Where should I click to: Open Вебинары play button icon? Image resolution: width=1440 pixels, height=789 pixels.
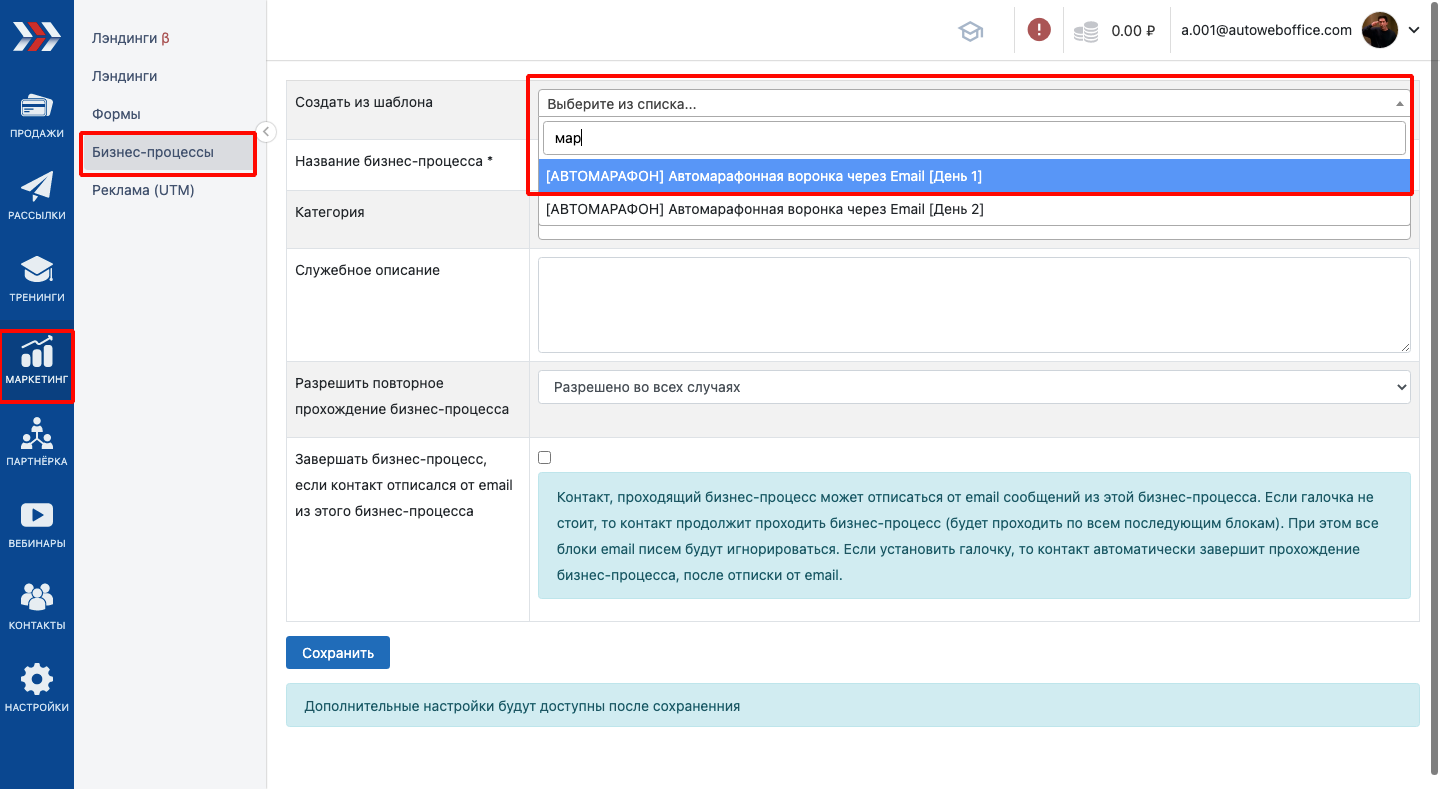click(x=37, y=523)
